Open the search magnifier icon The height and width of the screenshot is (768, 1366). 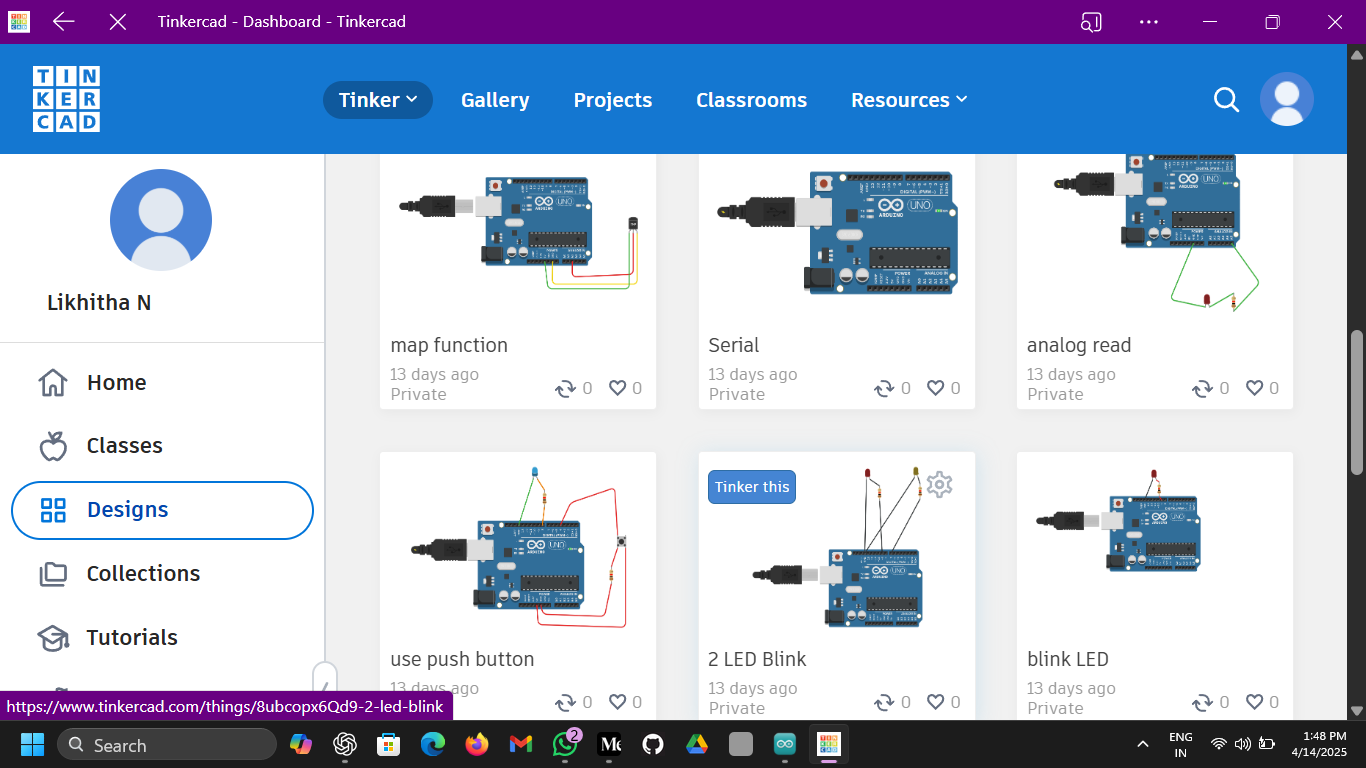pos(1226,99)
